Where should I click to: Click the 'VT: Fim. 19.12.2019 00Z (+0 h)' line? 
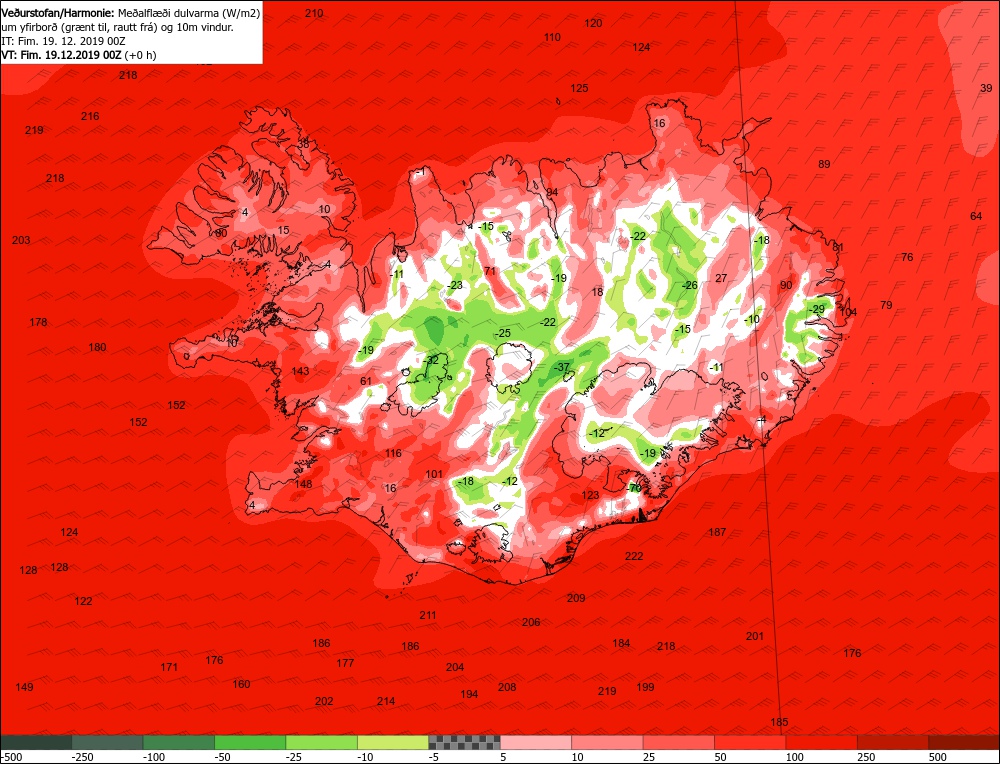point(79,55)
